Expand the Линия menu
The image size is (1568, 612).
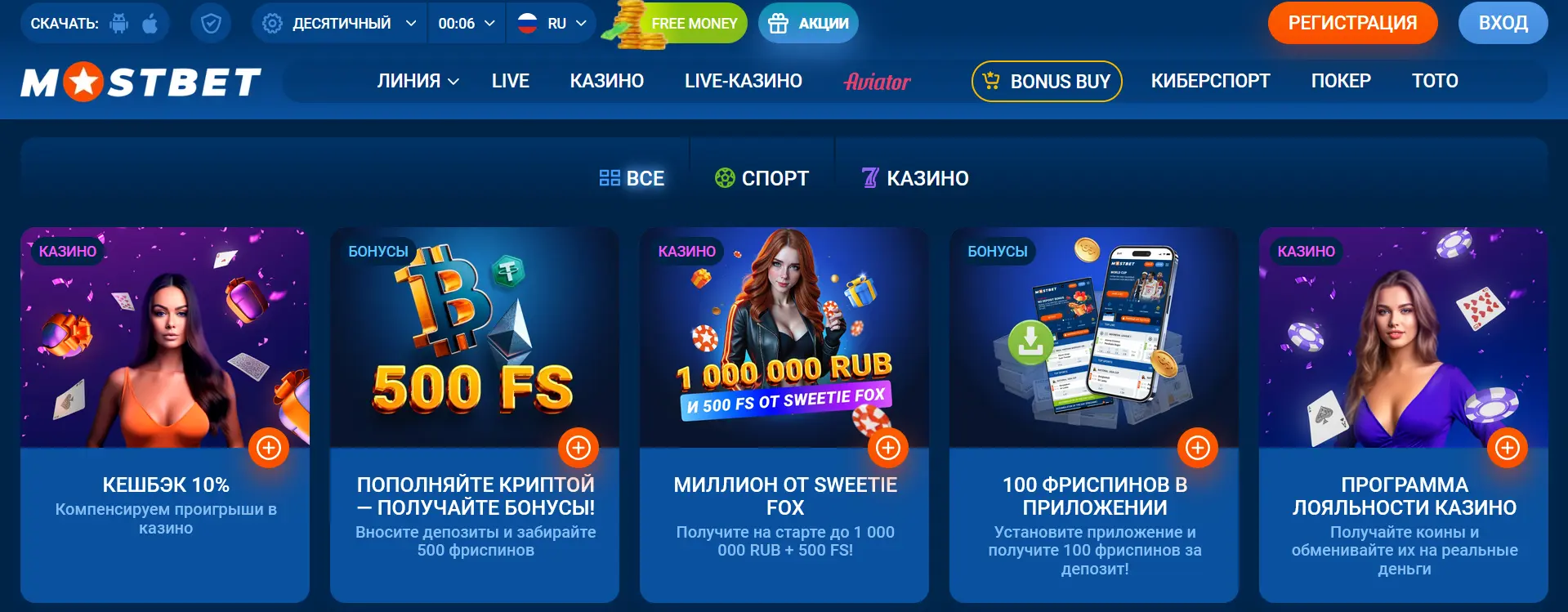coord(418,81)
